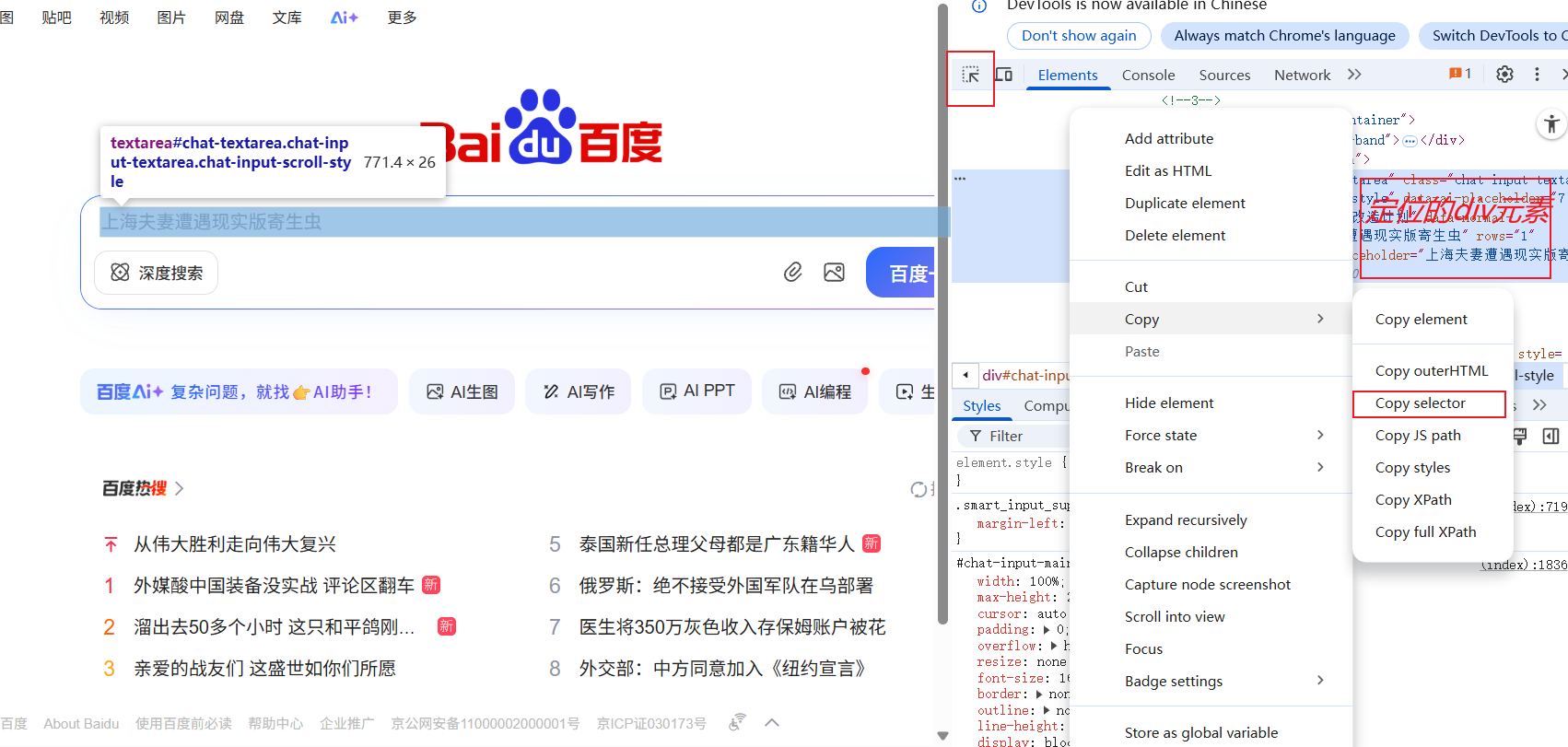Viewport: 1568px width, 747px height.
Task: Collapse footer with the up chevron
Action: [x=772, y=723]
